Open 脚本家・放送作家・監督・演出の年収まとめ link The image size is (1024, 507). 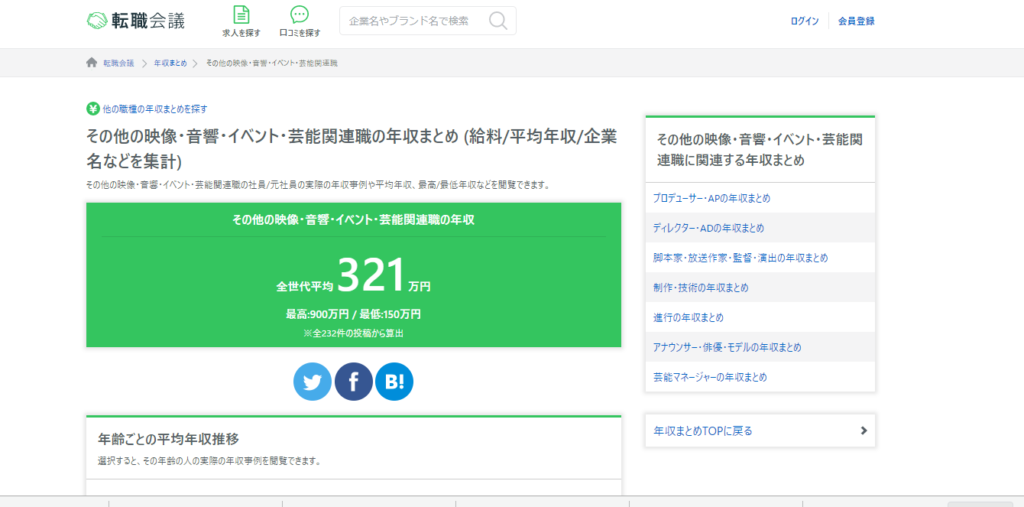point(741,258)
